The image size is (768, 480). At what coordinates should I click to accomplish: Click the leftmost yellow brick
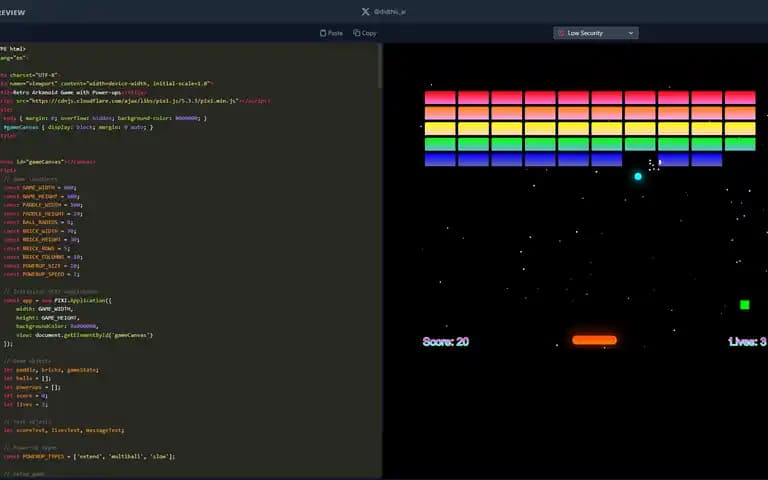click(440, 128)
